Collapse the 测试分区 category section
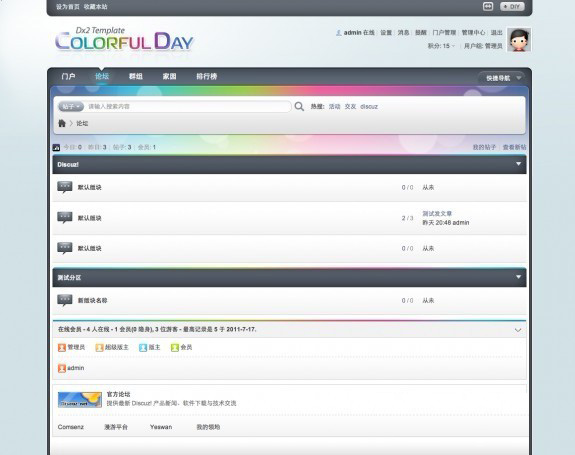Viewport: 575px width, 455px height. 518,277
